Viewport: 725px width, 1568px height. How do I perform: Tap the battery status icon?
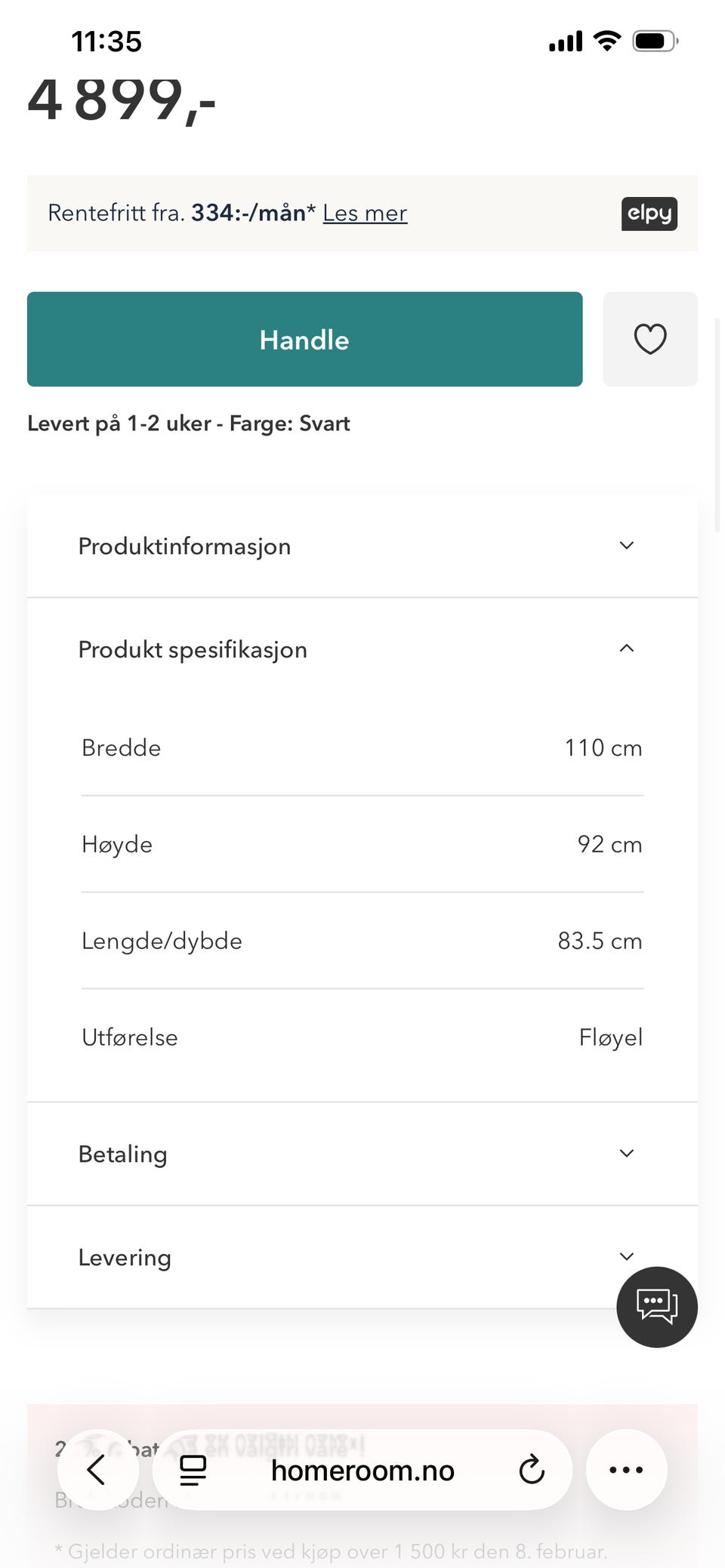(655, 41)
